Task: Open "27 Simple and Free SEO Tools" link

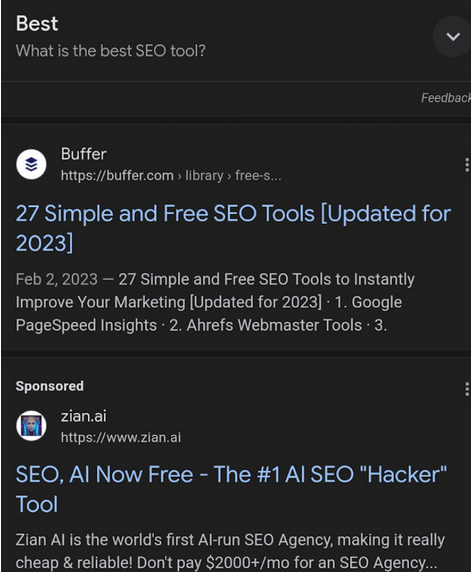Action: (x=233, y=228)
